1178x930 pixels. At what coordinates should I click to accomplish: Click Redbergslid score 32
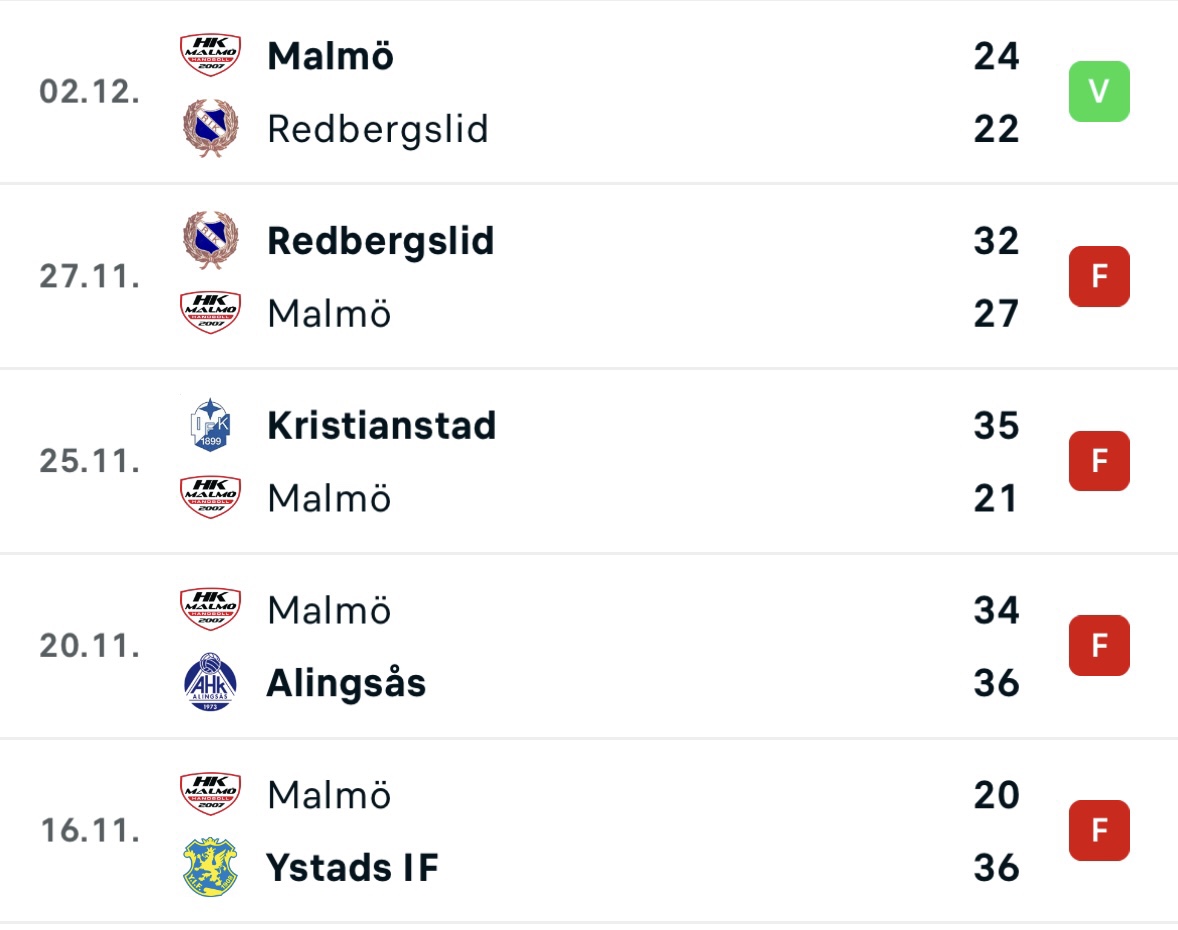pos(996,240)
